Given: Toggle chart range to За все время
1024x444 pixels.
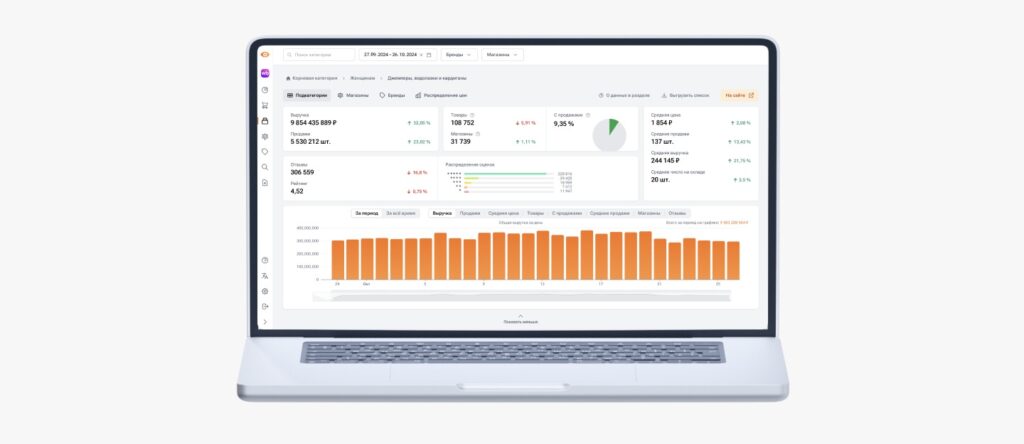Looking at the screenshot, I should tap(402, 213).
